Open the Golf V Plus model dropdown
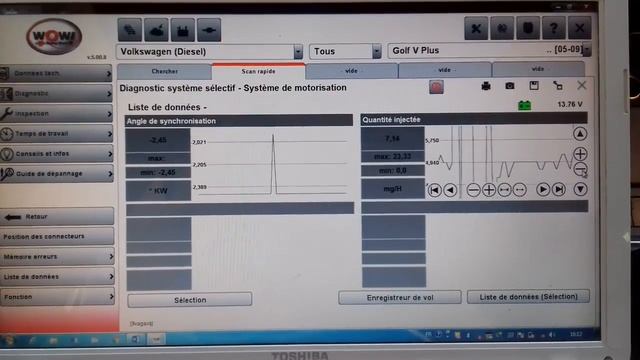The width and height of the screenshot is (640, 360). pyautogui.click(x=587, y=50)
